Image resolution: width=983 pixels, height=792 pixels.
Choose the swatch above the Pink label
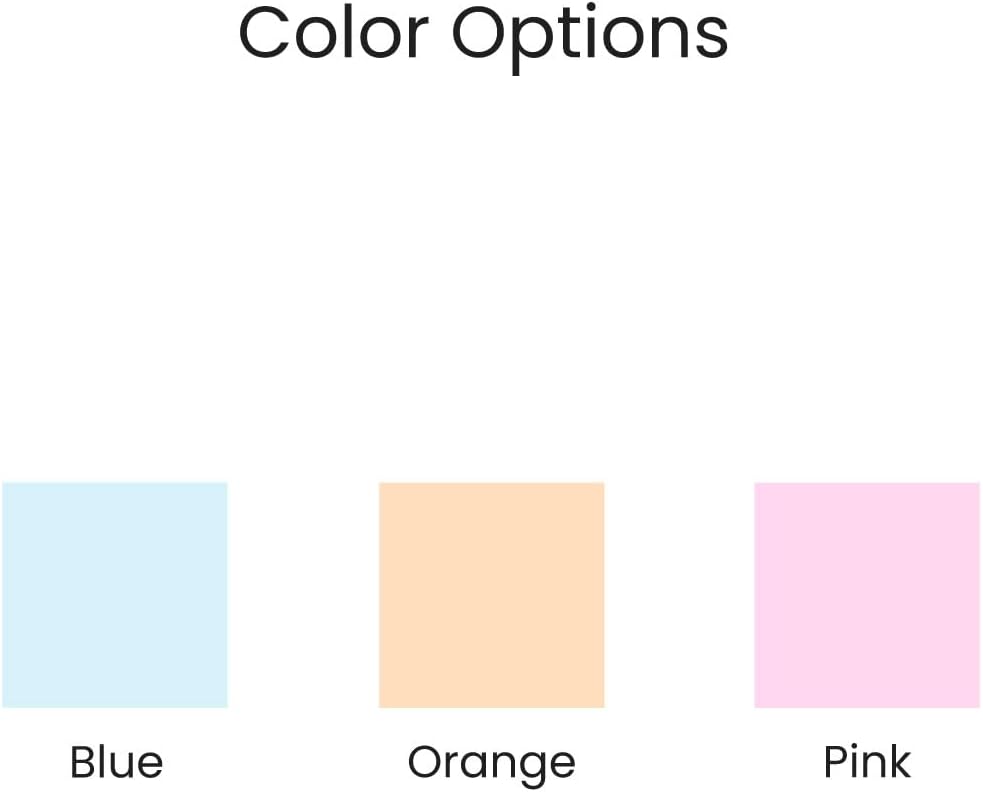click(866, 594)
